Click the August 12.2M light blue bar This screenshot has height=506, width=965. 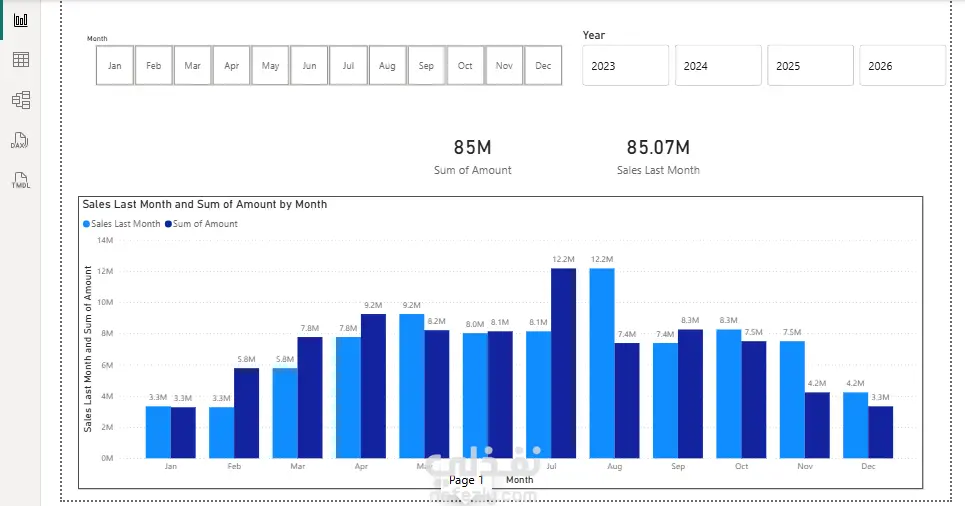(602, 363)
